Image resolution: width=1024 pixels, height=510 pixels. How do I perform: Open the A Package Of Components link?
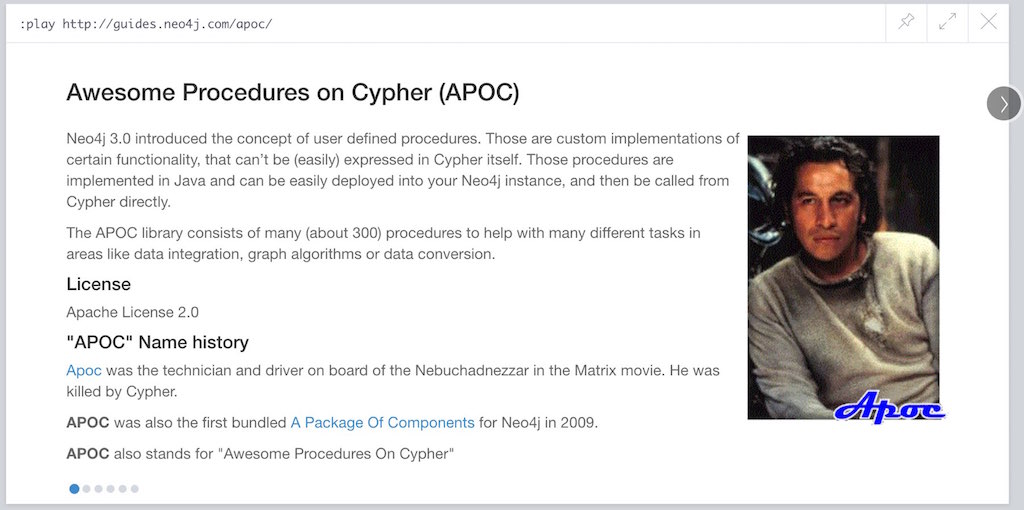click(x=382, y=422)
